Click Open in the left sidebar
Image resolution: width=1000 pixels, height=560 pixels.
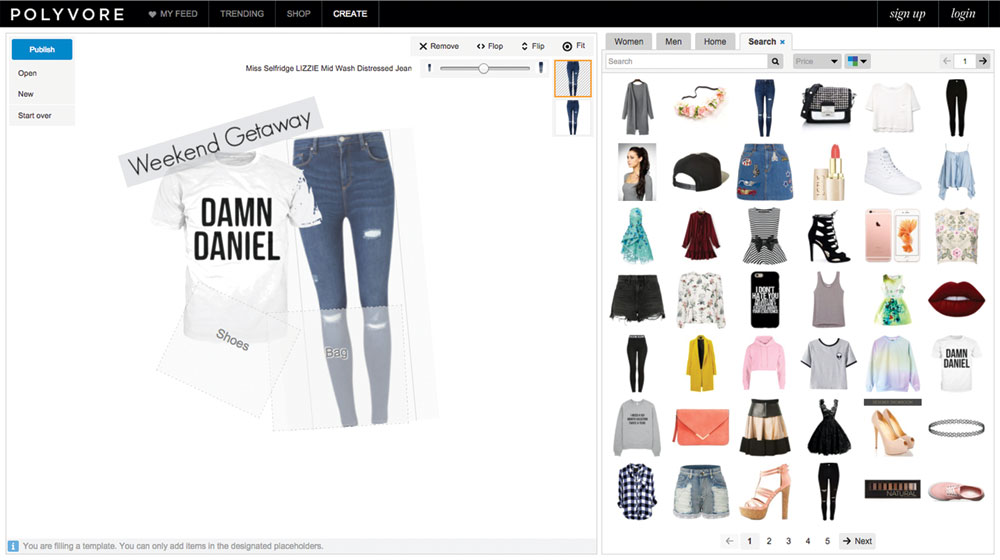[27, 73]
